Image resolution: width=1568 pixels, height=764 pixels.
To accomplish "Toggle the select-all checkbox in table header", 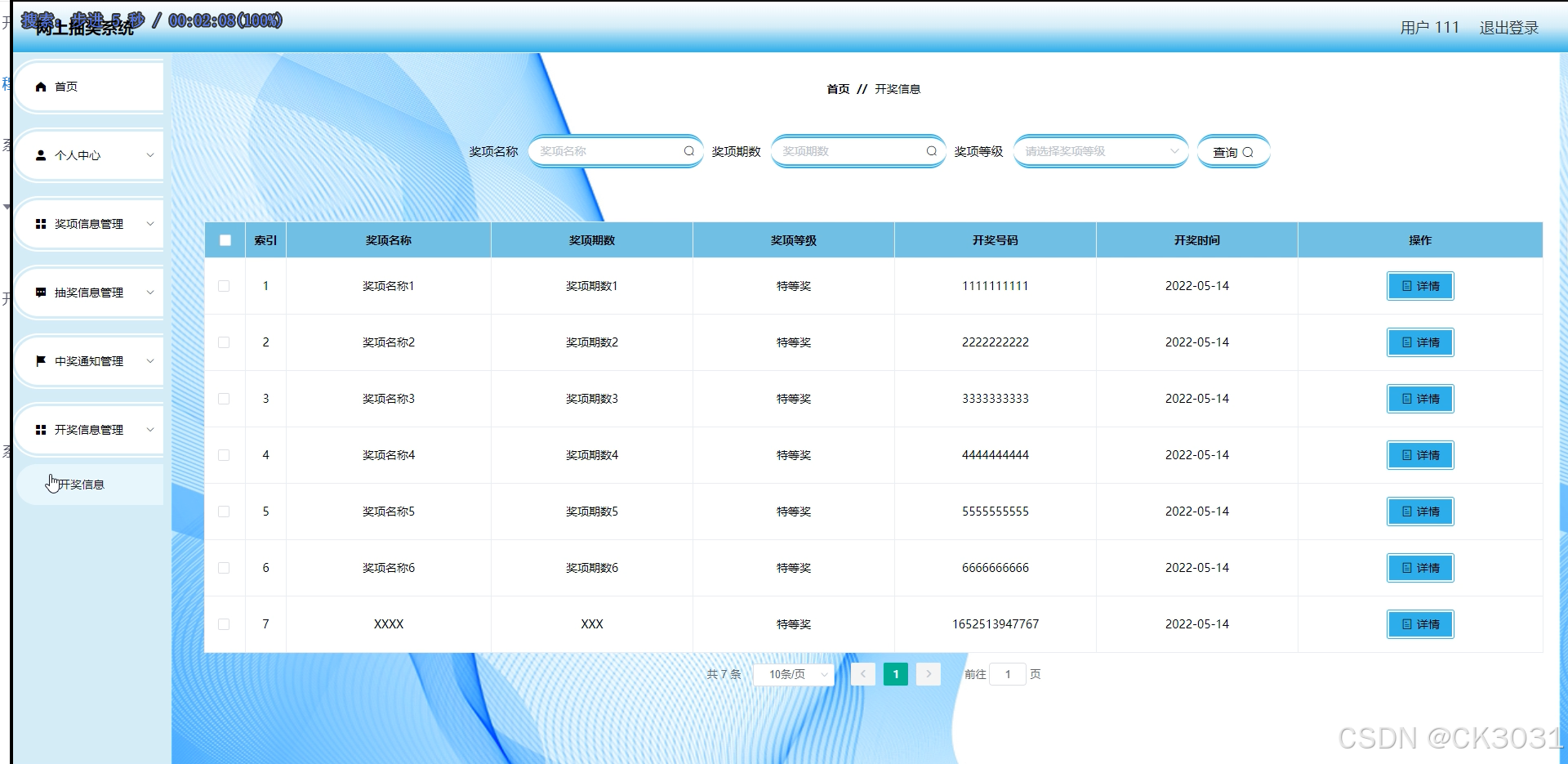I will pyautogui.click(x=225, y=240).
